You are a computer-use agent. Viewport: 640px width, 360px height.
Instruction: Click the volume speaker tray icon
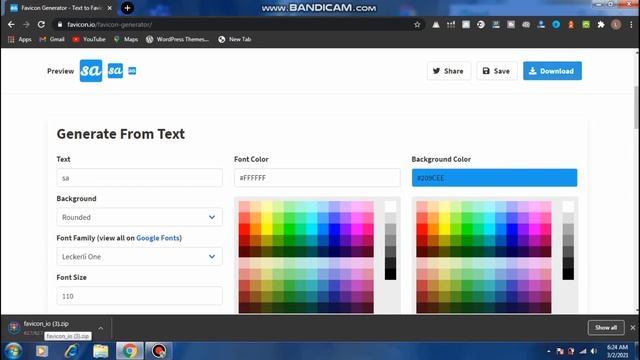[x=594, y=351]
